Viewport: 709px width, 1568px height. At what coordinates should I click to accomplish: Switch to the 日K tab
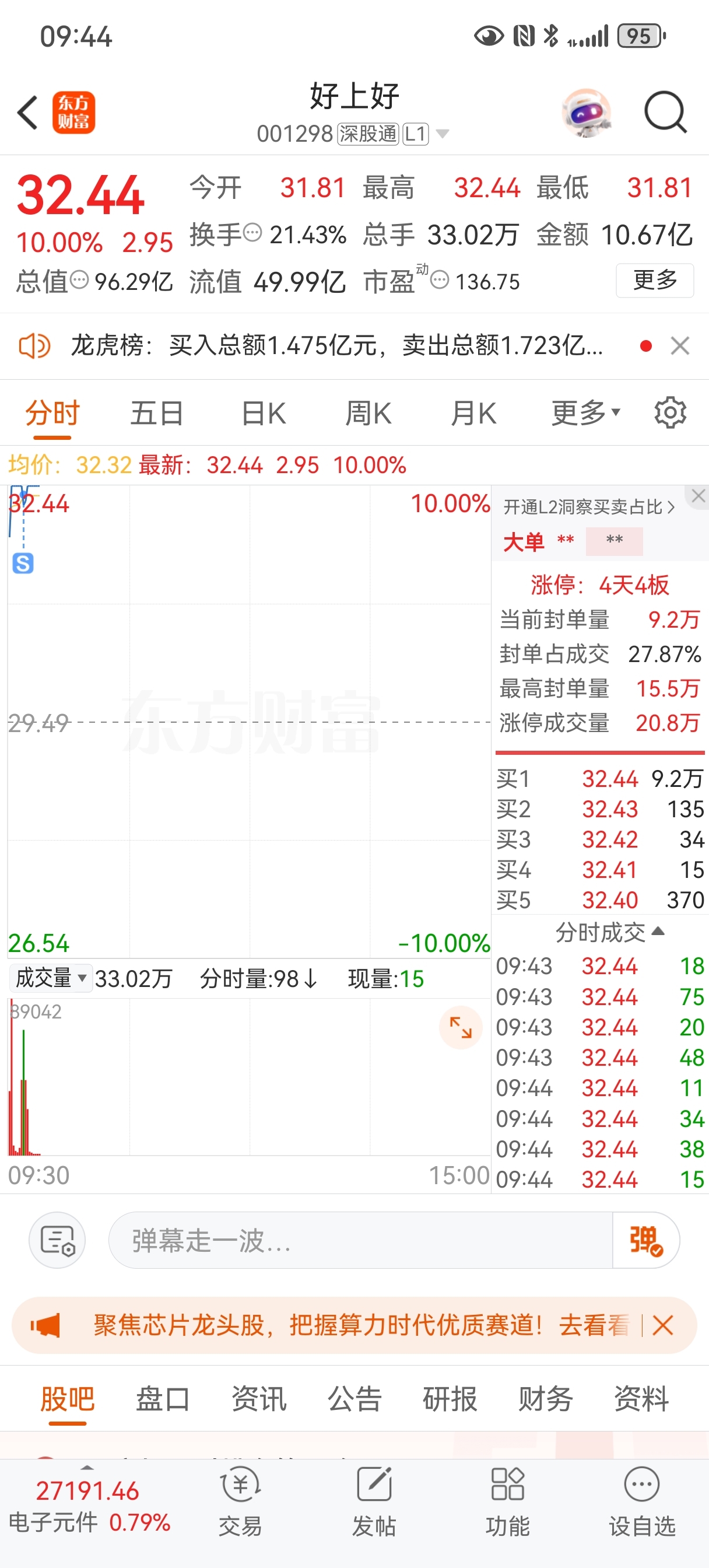click(264, 414)
